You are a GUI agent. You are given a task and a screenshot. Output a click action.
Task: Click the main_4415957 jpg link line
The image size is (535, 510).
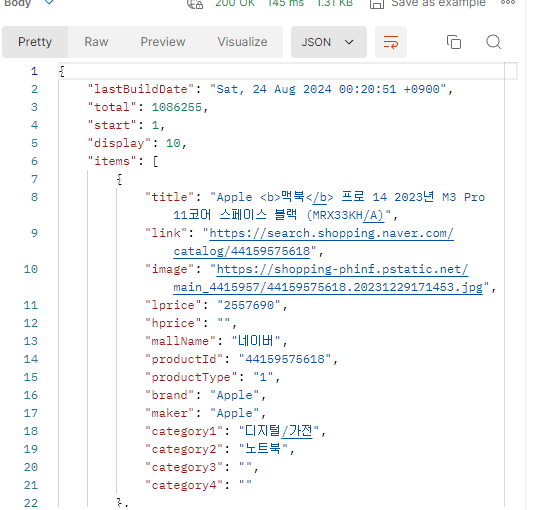pyautogui.click(x=328, y=287)
